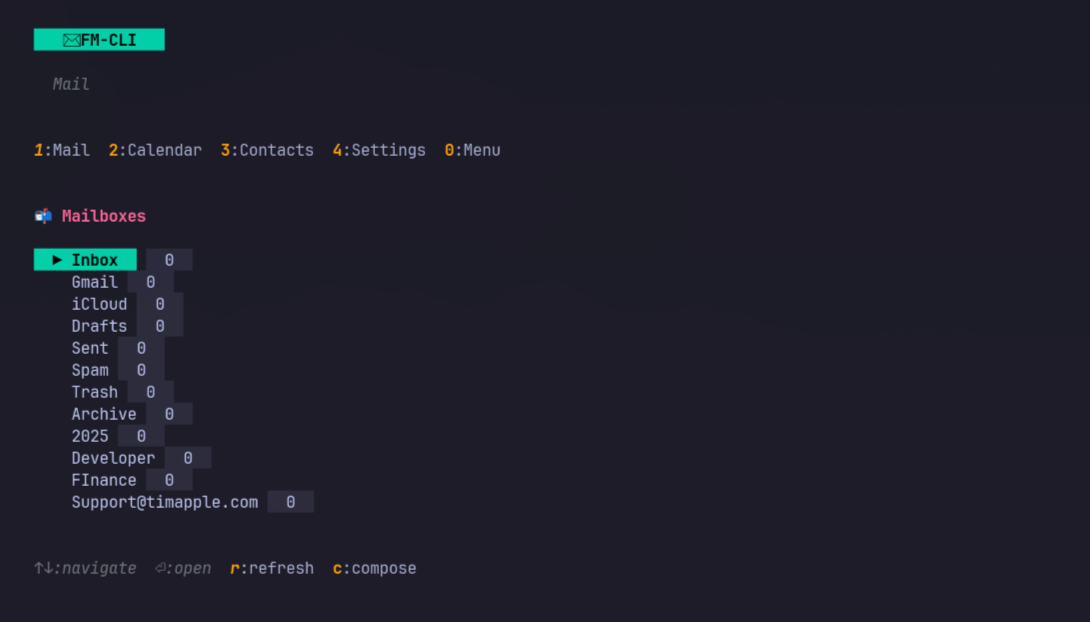Select the Gmail mailbox

tap(94, 282)
